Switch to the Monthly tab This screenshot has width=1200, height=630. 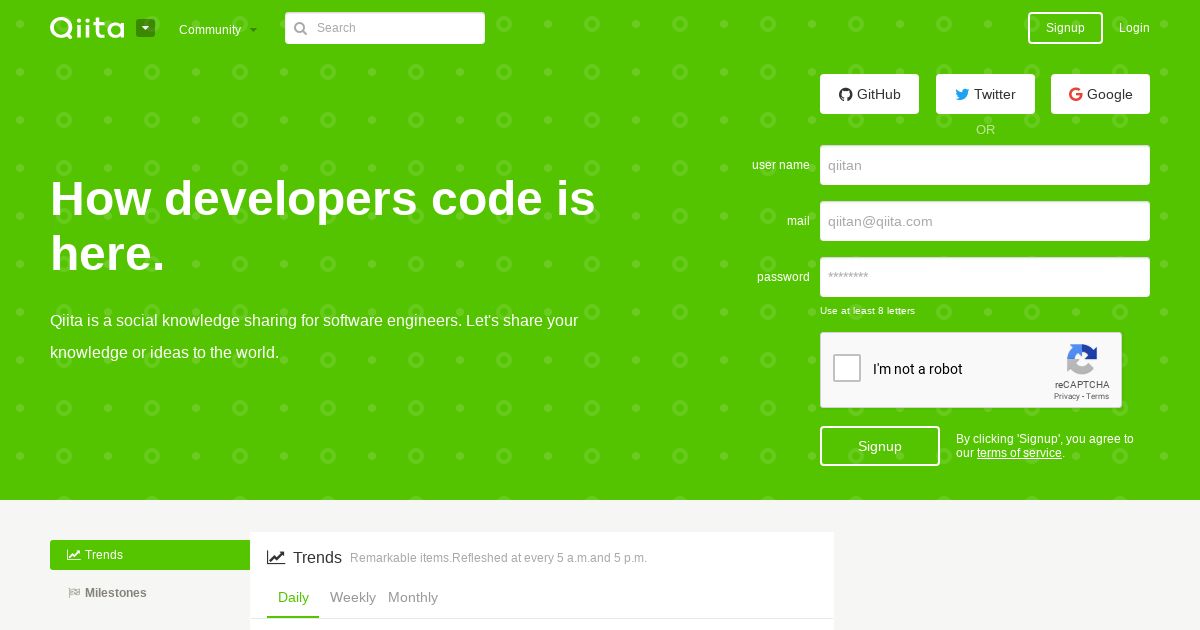(413, 597)
